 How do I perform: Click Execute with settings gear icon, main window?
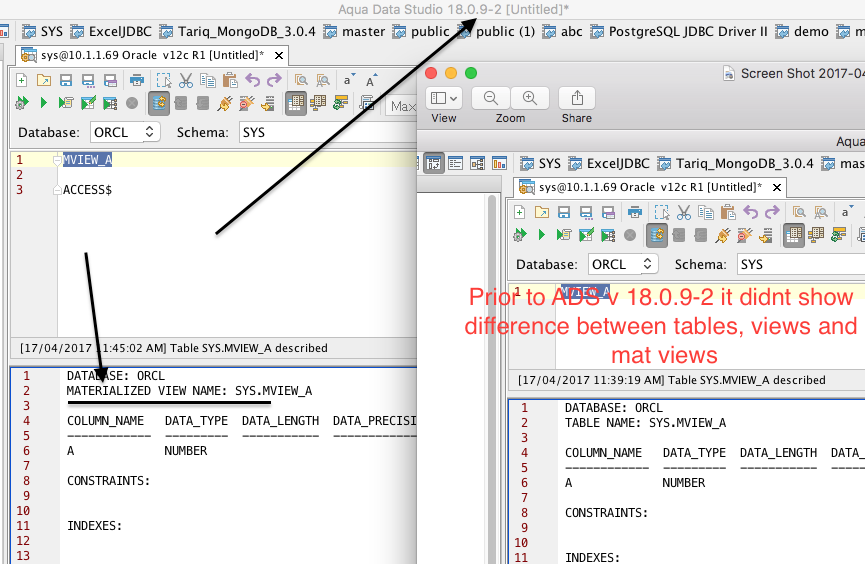click(x=22, y=103)
